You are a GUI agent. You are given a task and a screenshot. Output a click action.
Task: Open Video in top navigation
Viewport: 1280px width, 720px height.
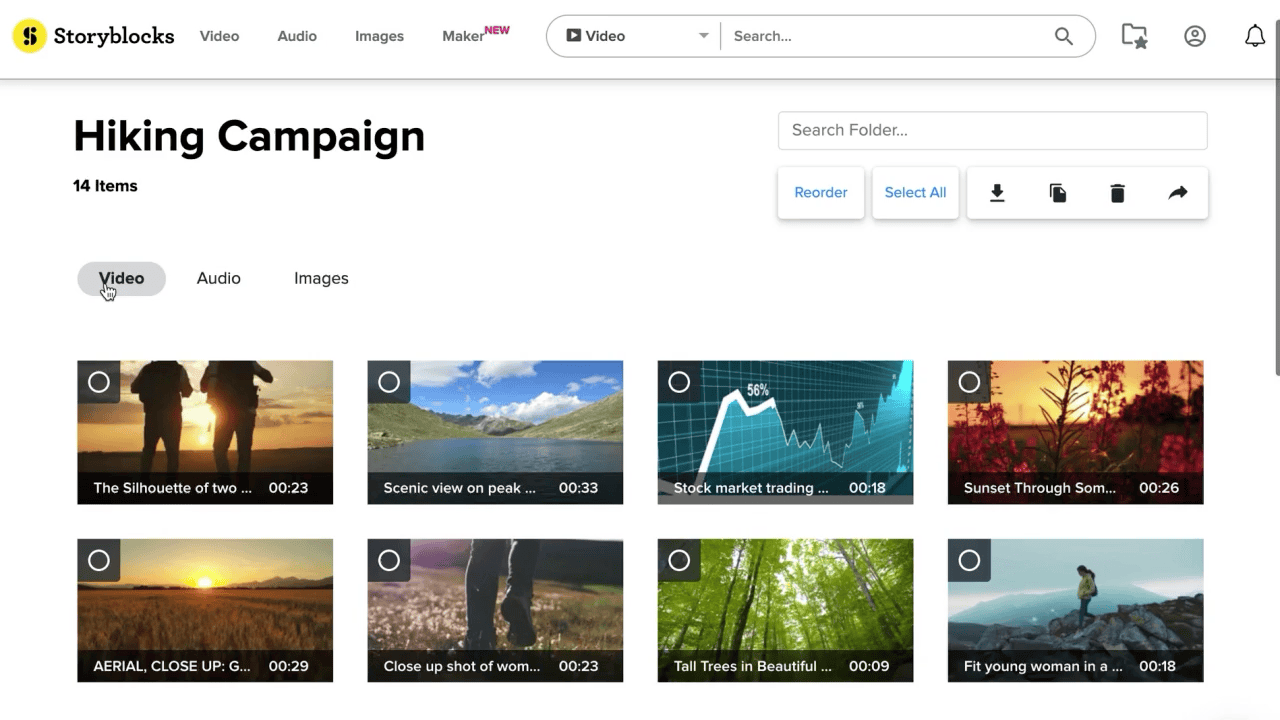[219, 36]
